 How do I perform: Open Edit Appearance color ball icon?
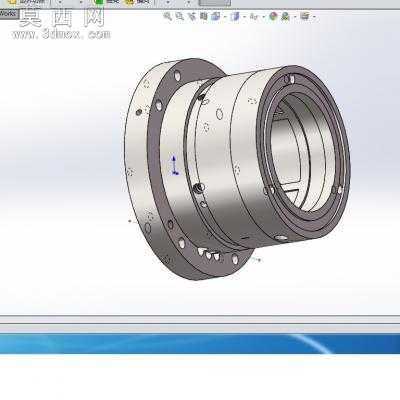pyautogui.click(x=273, y=16)
